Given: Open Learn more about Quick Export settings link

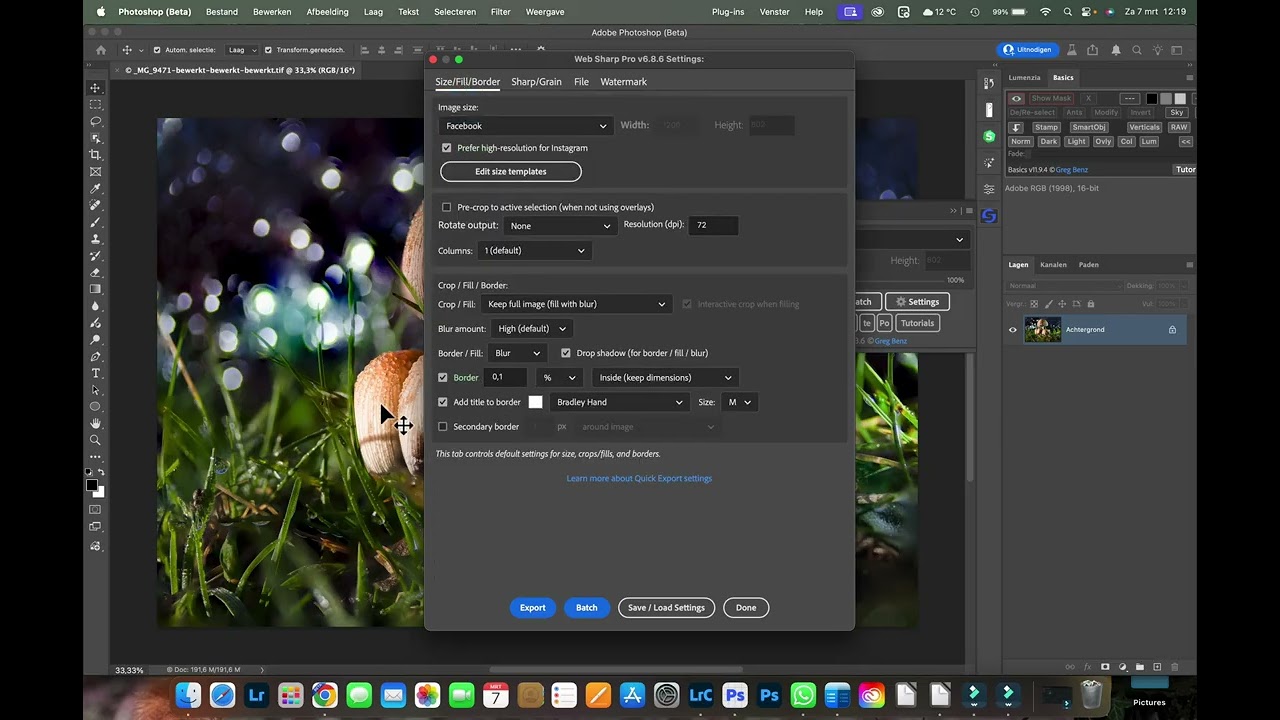Looking at the screenshot, I should point(639,478).
